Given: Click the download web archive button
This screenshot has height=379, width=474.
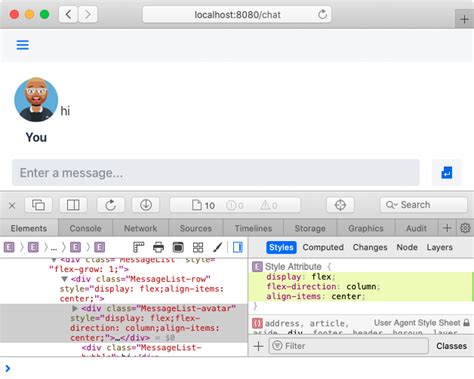Looking at the screenshot, I should [146, 205].
